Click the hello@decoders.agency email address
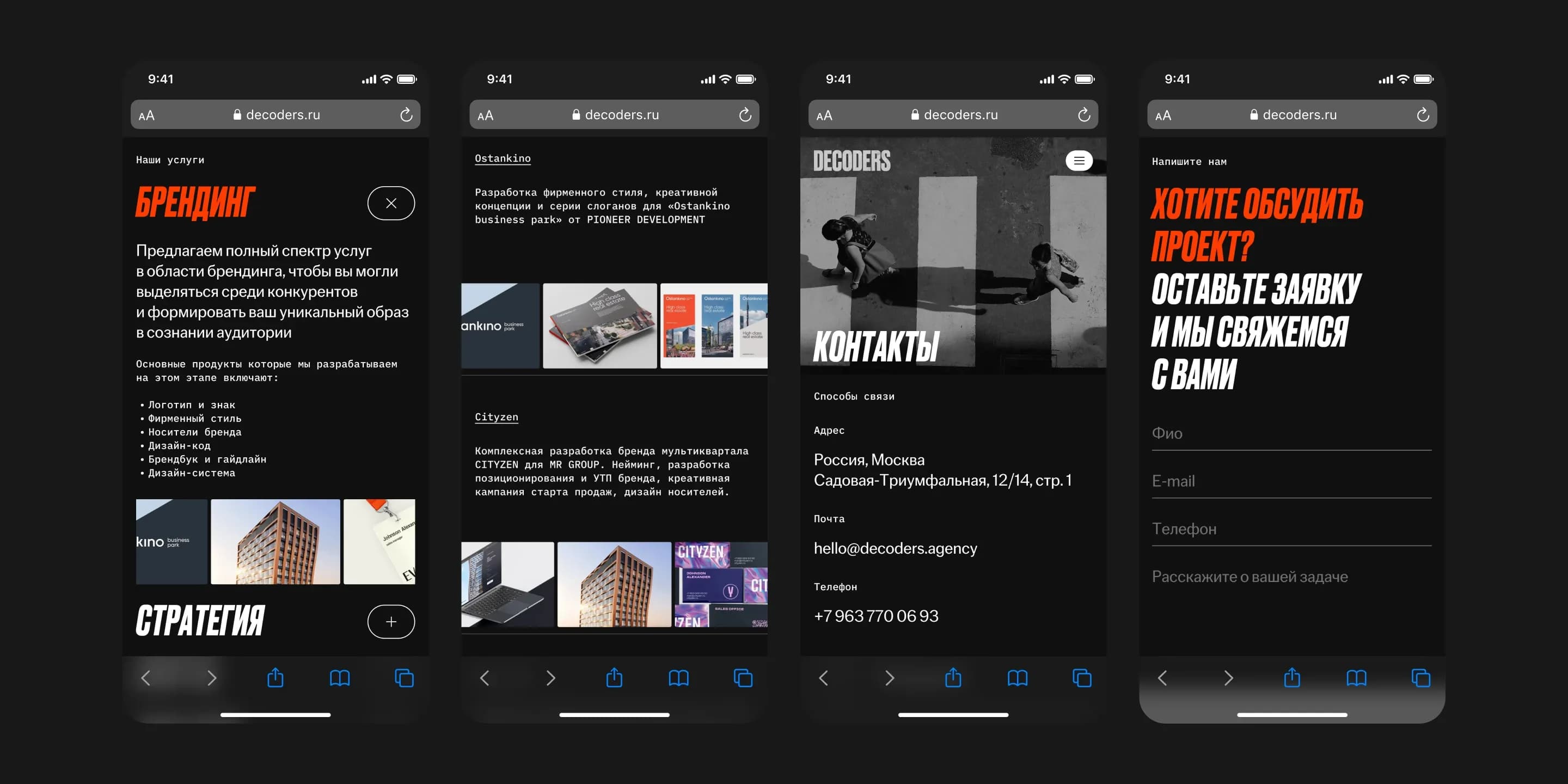Viewport: 1568px width, 784px height. tap(895, 548)
